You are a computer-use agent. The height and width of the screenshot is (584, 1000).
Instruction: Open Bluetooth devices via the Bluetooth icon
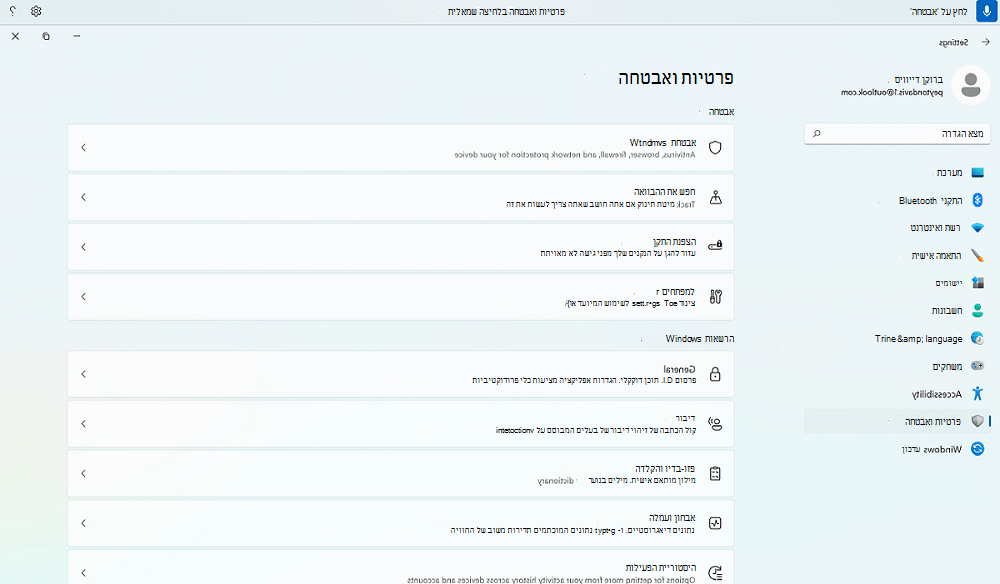coord(978,200)
